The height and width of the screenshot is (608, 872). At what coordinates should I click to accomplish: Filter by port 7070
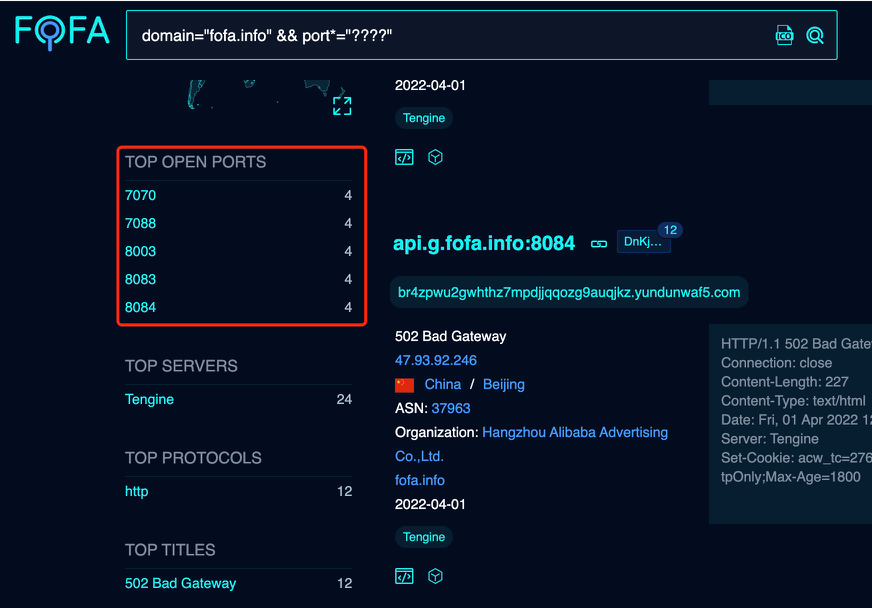pos(141,196)
